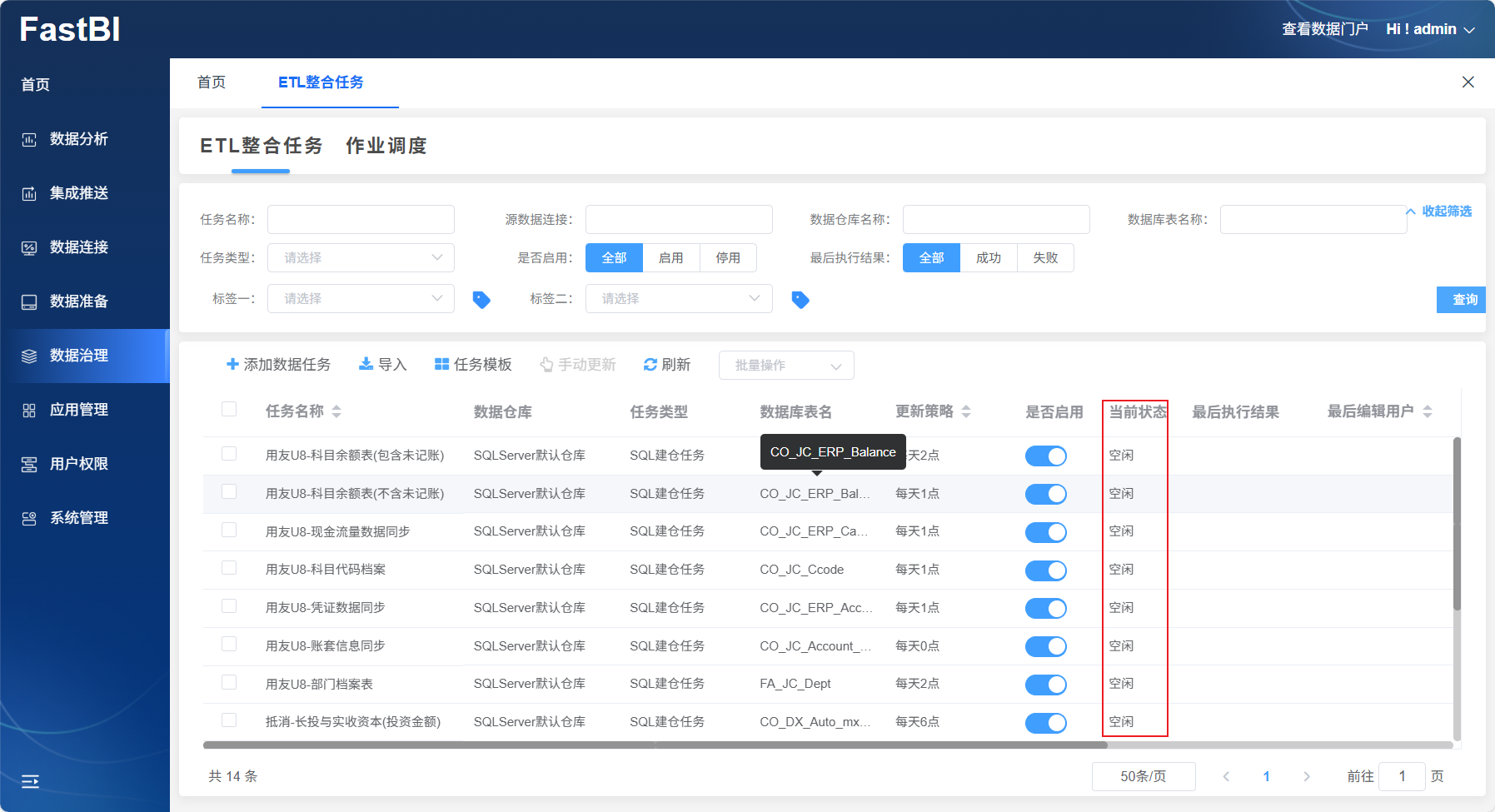Viewport: 1495px width, 812px height.
Task: Toggle off 启用 switch for 用友U8-科目代码档案
Action: tap(1045, 570)
